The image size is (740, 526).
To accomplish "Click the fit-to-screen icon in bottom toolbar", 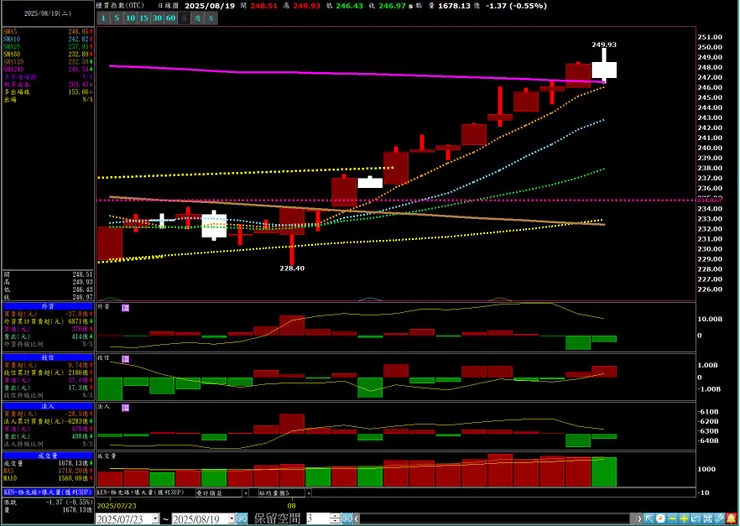I will point(707,519).
